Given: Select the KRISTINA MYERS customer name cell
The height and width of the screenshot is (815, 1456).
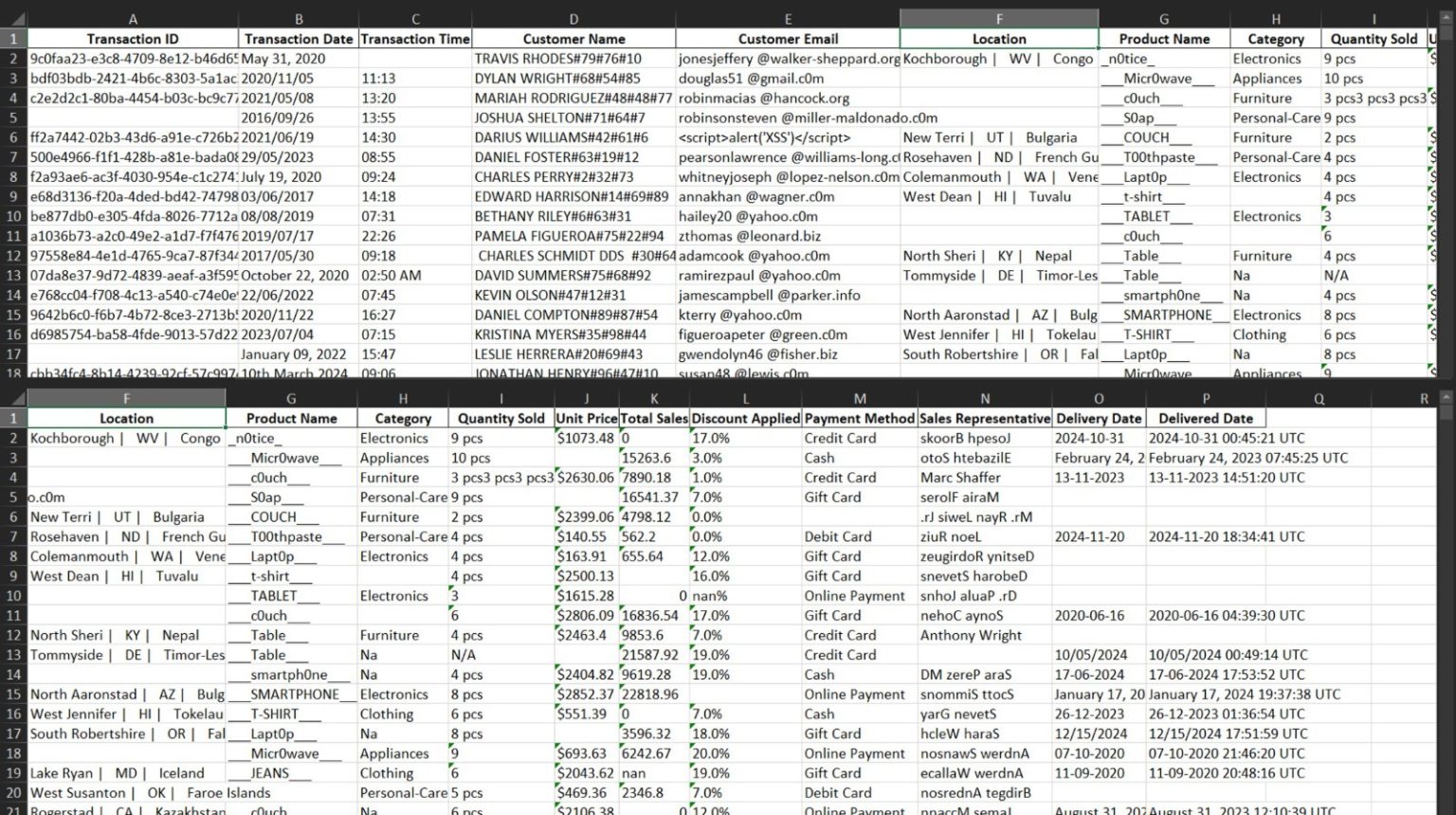Looking at the screenshot, I should pos(573,334).
